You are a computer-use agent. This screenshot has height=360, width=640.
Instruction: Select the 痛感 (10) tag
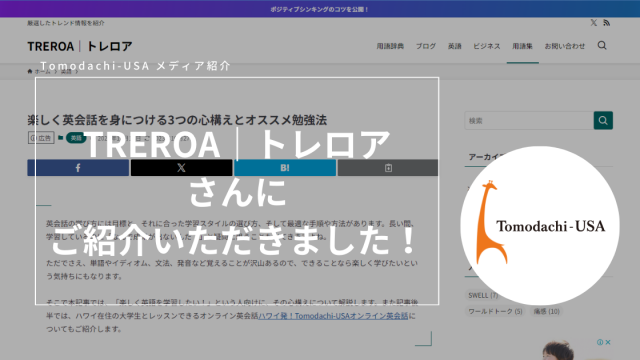547,311
